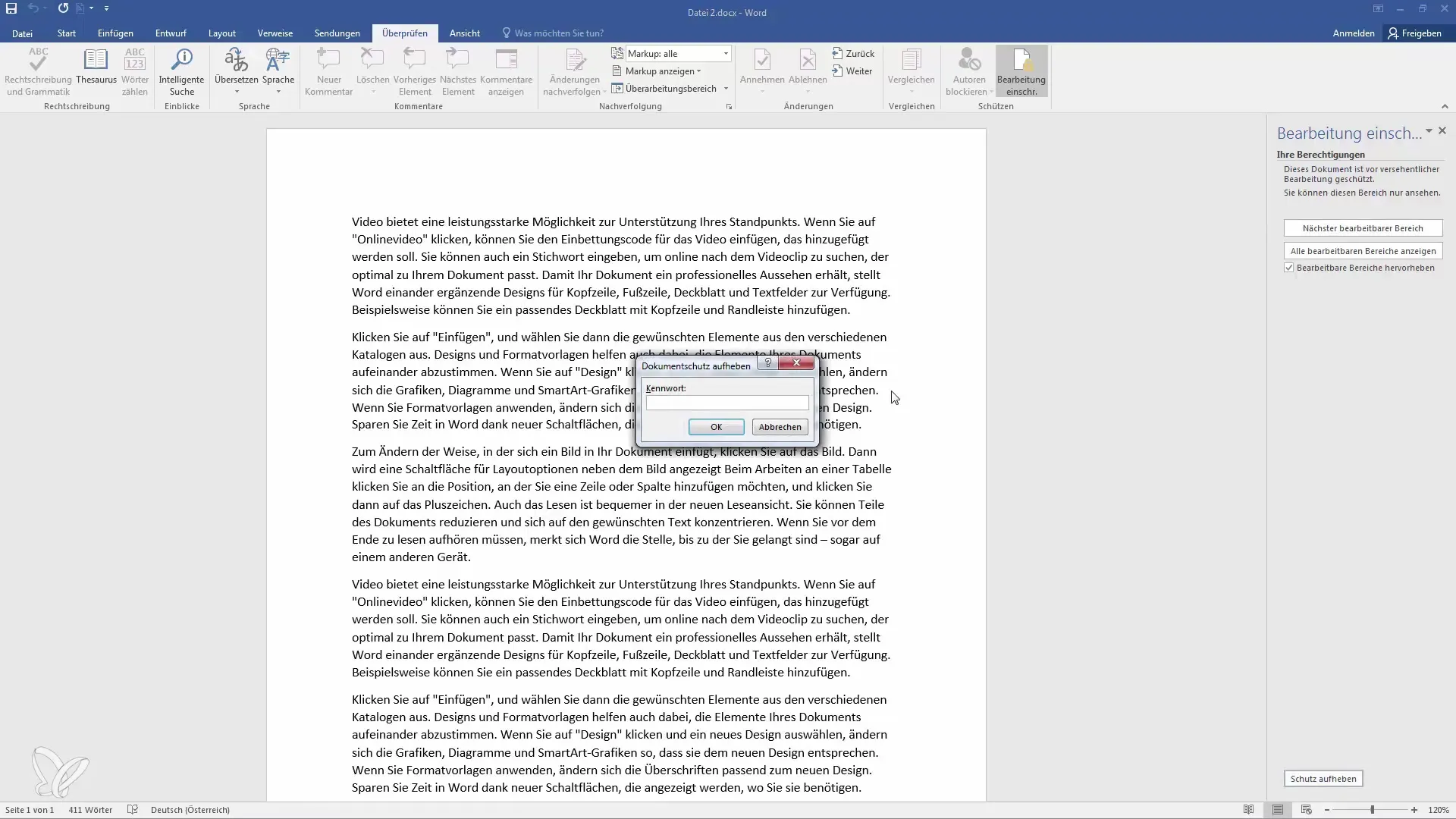Expand Überarbeitungsbereich dropdown arrow

[x=726, y=89]
